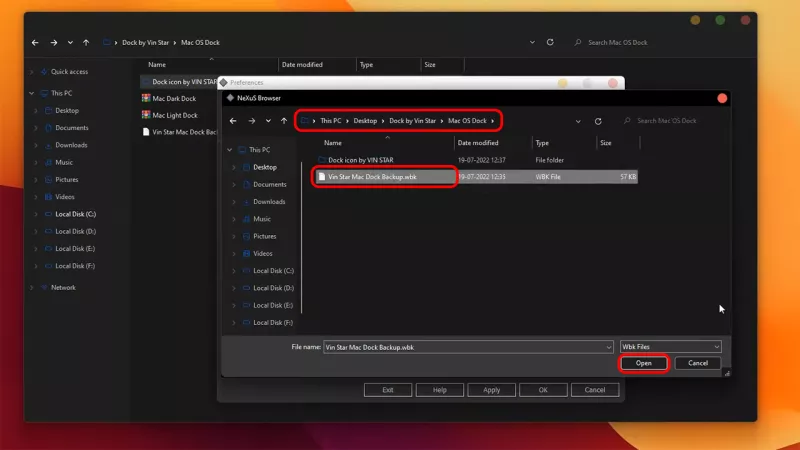Sort by Type column in NeXuS Browser
This screenshot has height=450, width=800.
(542, 143)
